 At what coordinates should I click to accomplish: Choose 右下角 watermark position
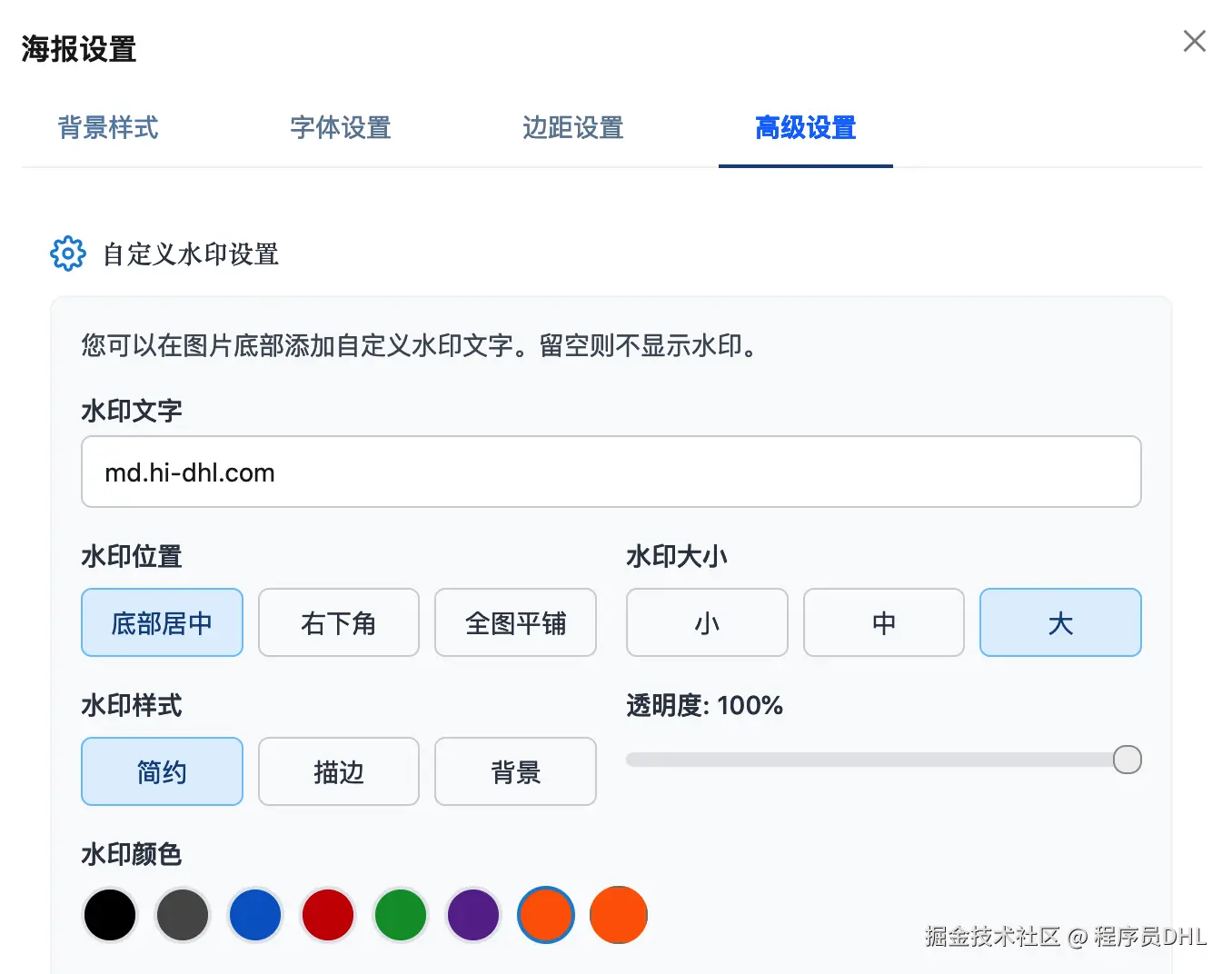(339, 623)
